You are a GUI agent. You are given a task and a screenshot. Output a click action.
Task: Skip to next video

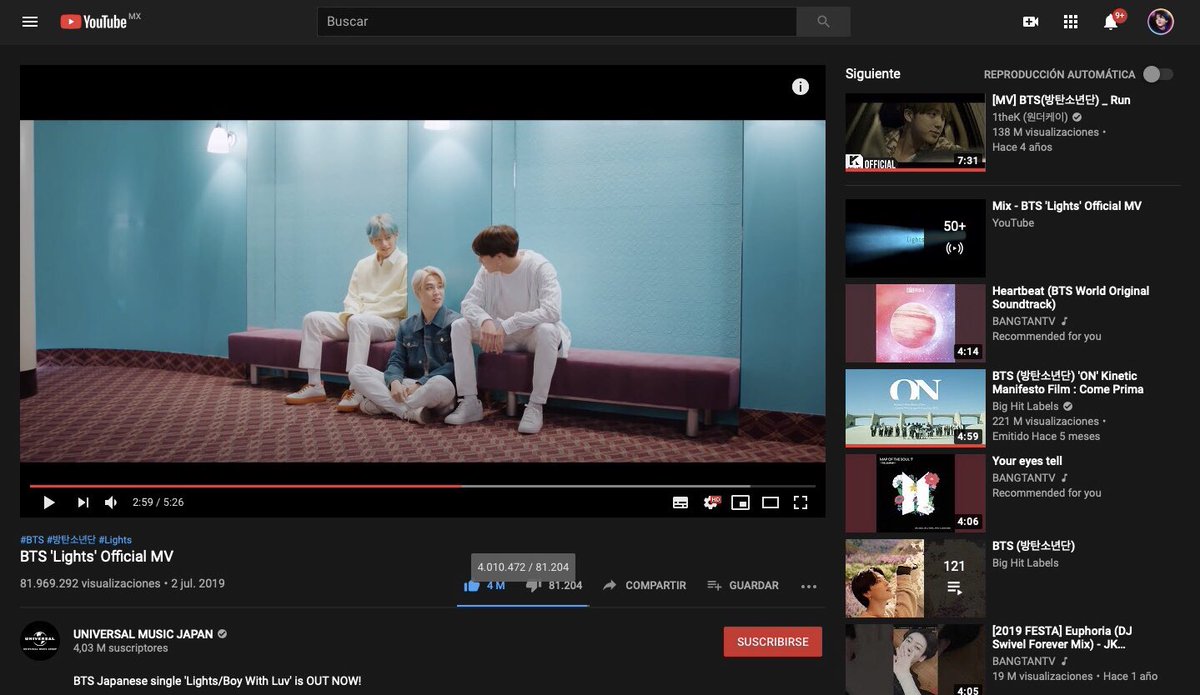83,502
